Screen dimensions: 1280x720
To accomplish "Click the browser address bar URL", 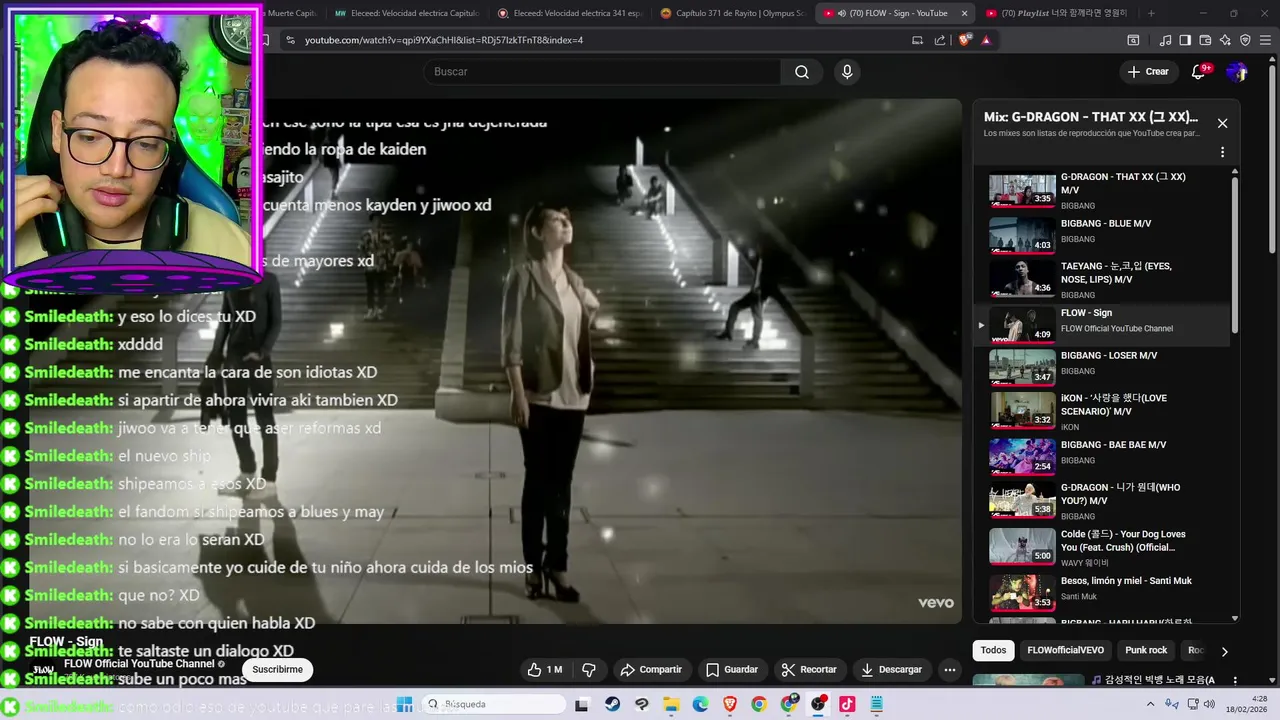I will (444, 40).
